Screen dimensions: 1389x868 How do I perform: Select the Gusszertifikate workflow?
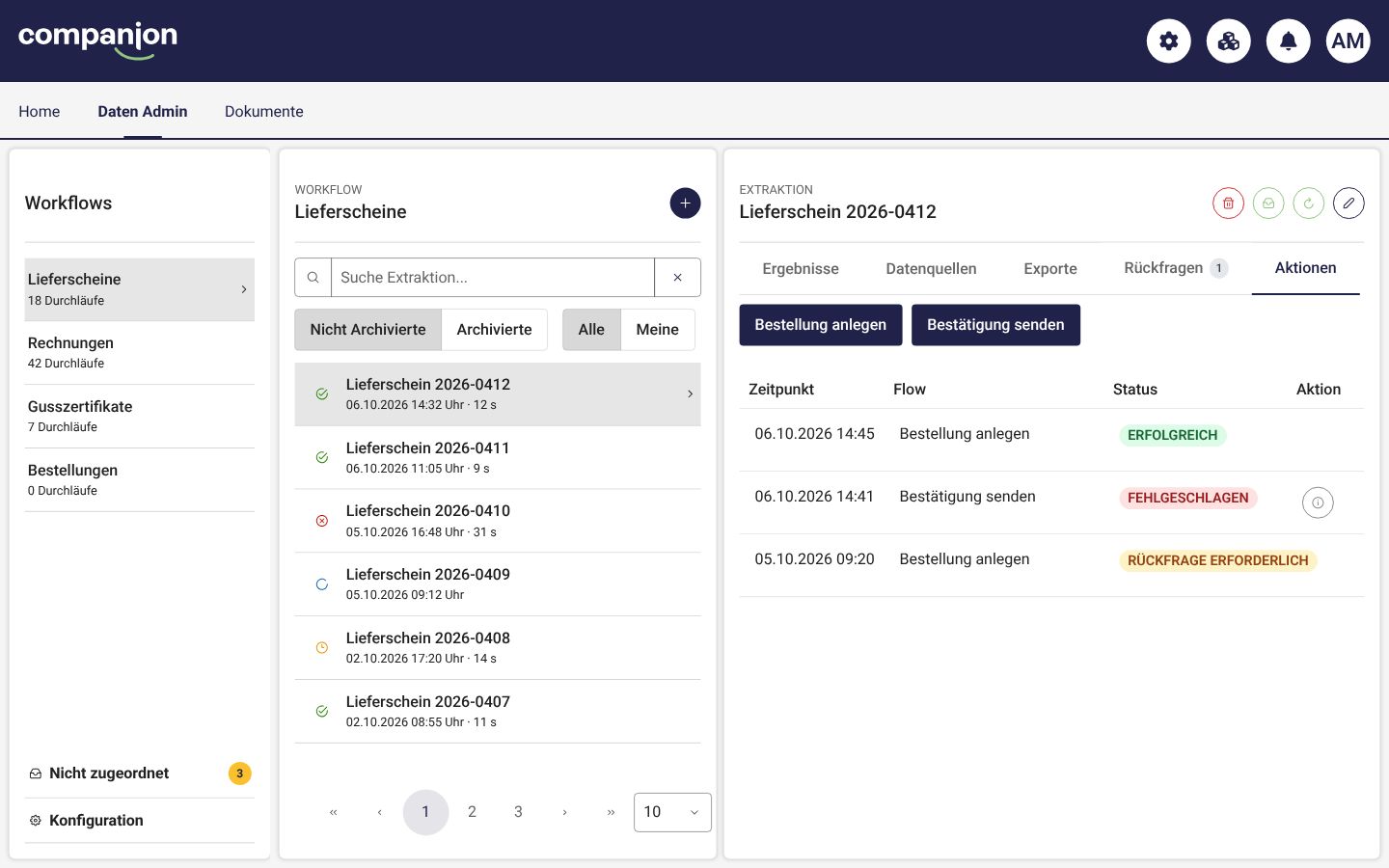(140, 417)
